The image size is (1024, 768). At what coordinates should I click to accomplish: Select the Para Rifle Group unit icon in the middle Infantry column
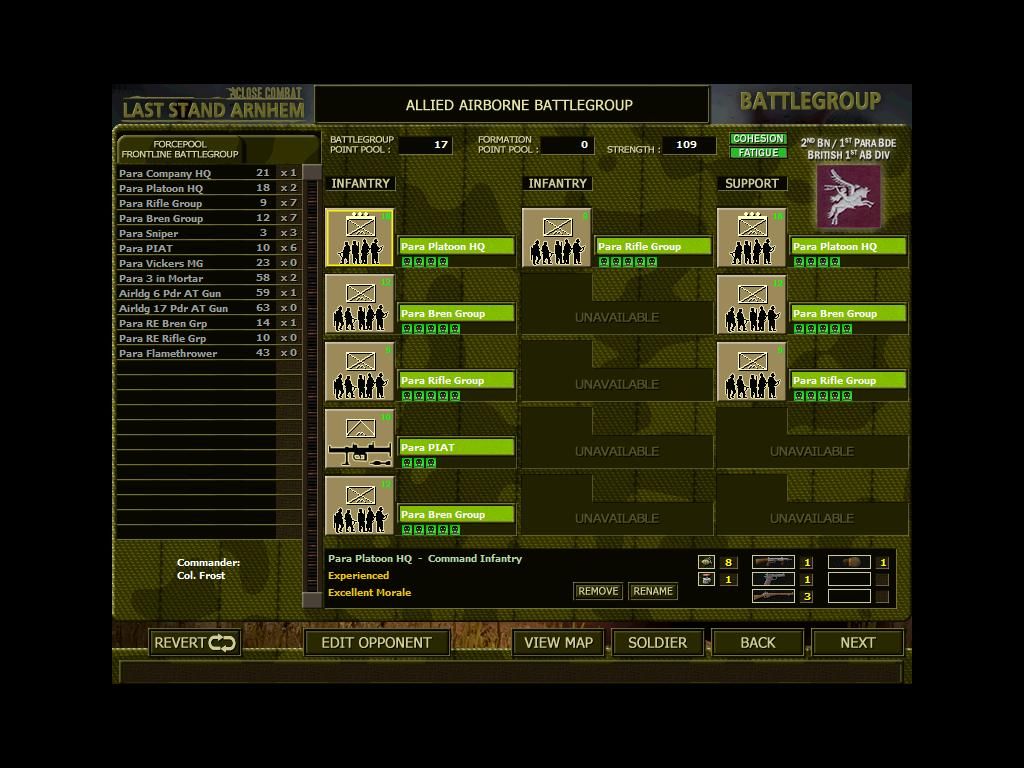pos(556,238)
